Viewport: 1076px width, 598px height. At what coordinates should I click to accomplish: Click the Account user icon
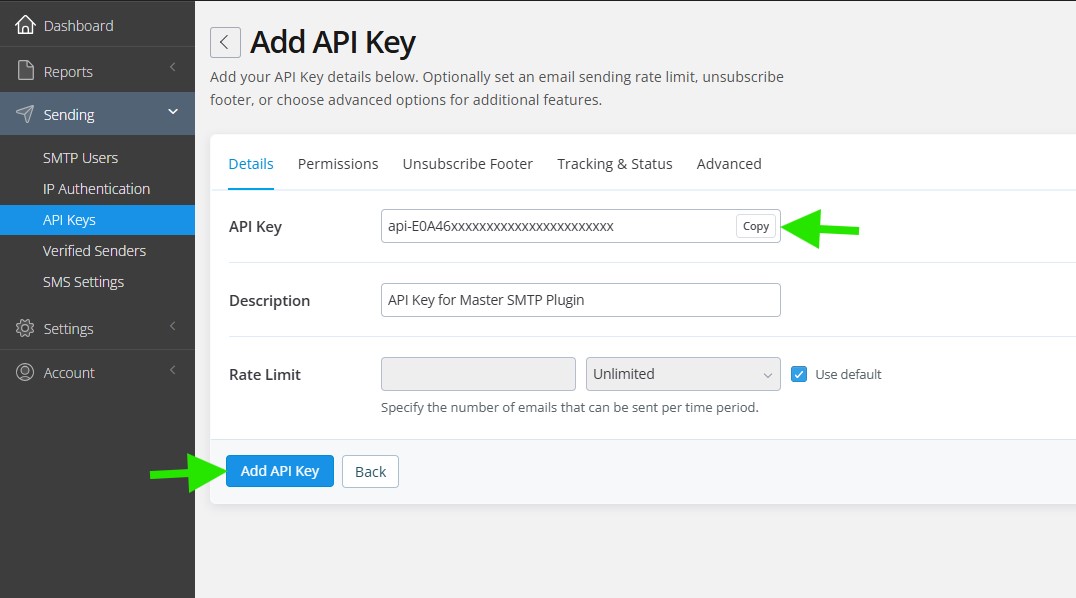click(25, 372)
